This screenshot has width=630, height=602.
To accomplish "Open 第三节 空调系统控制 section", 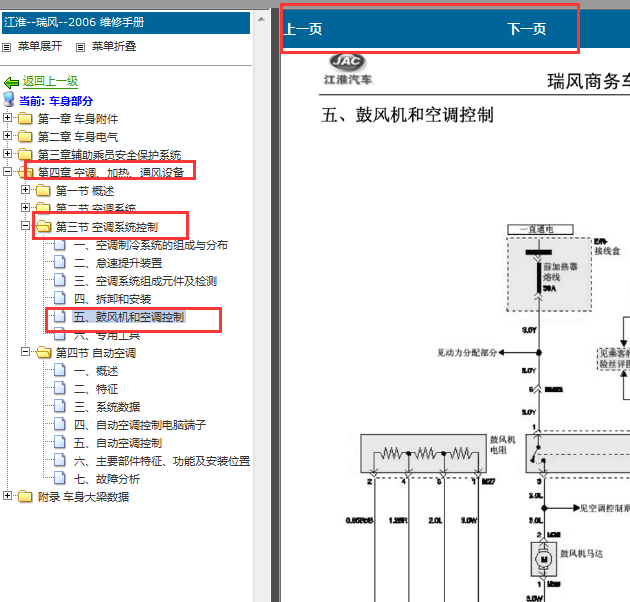I will (107, 227).
